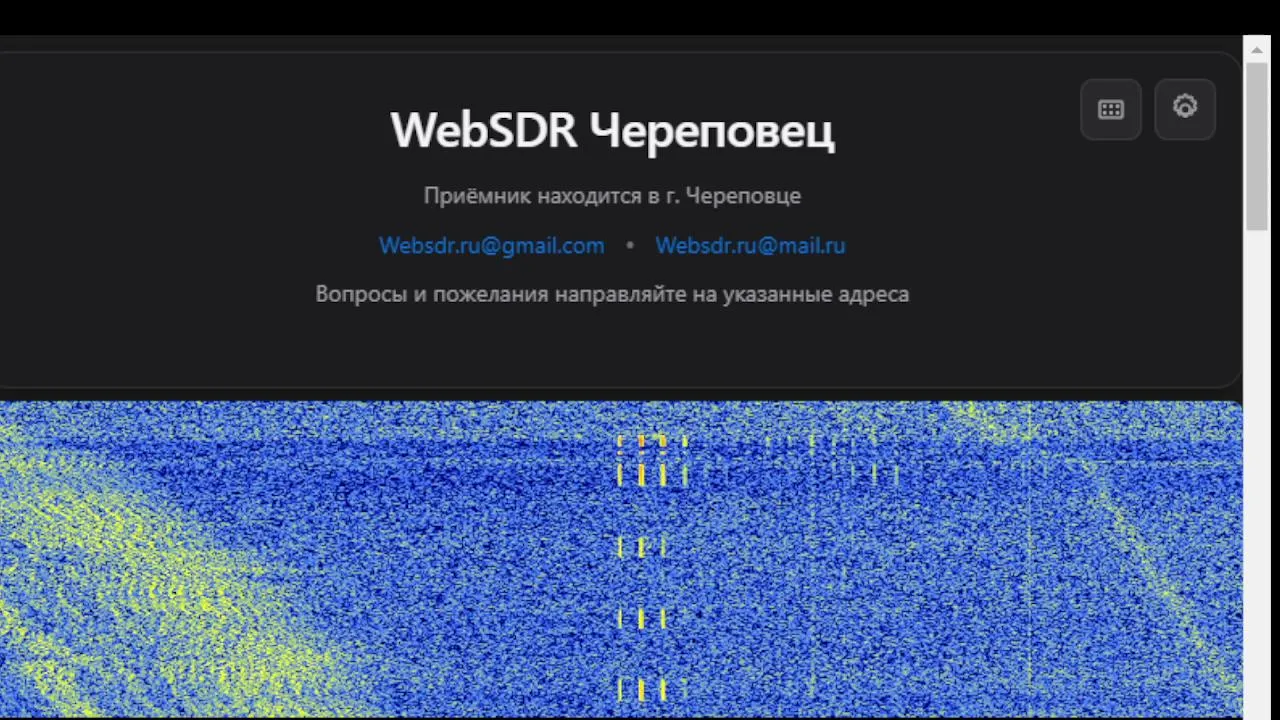
Task: Click the waterfall spectrum display
Action: [621, 559]
